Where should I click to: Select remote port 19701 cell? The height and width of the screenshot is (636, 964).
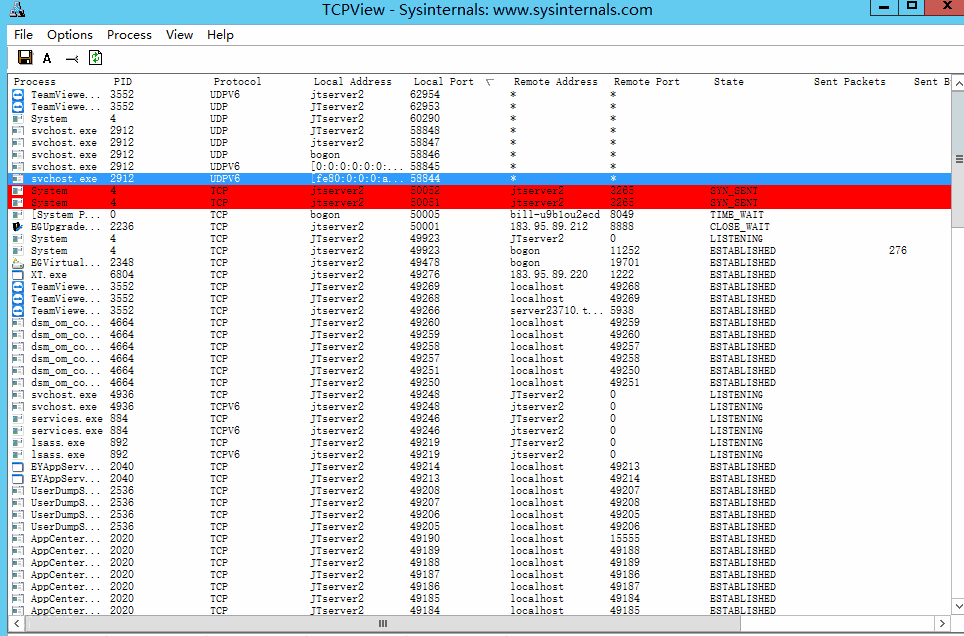pos(625,263)
